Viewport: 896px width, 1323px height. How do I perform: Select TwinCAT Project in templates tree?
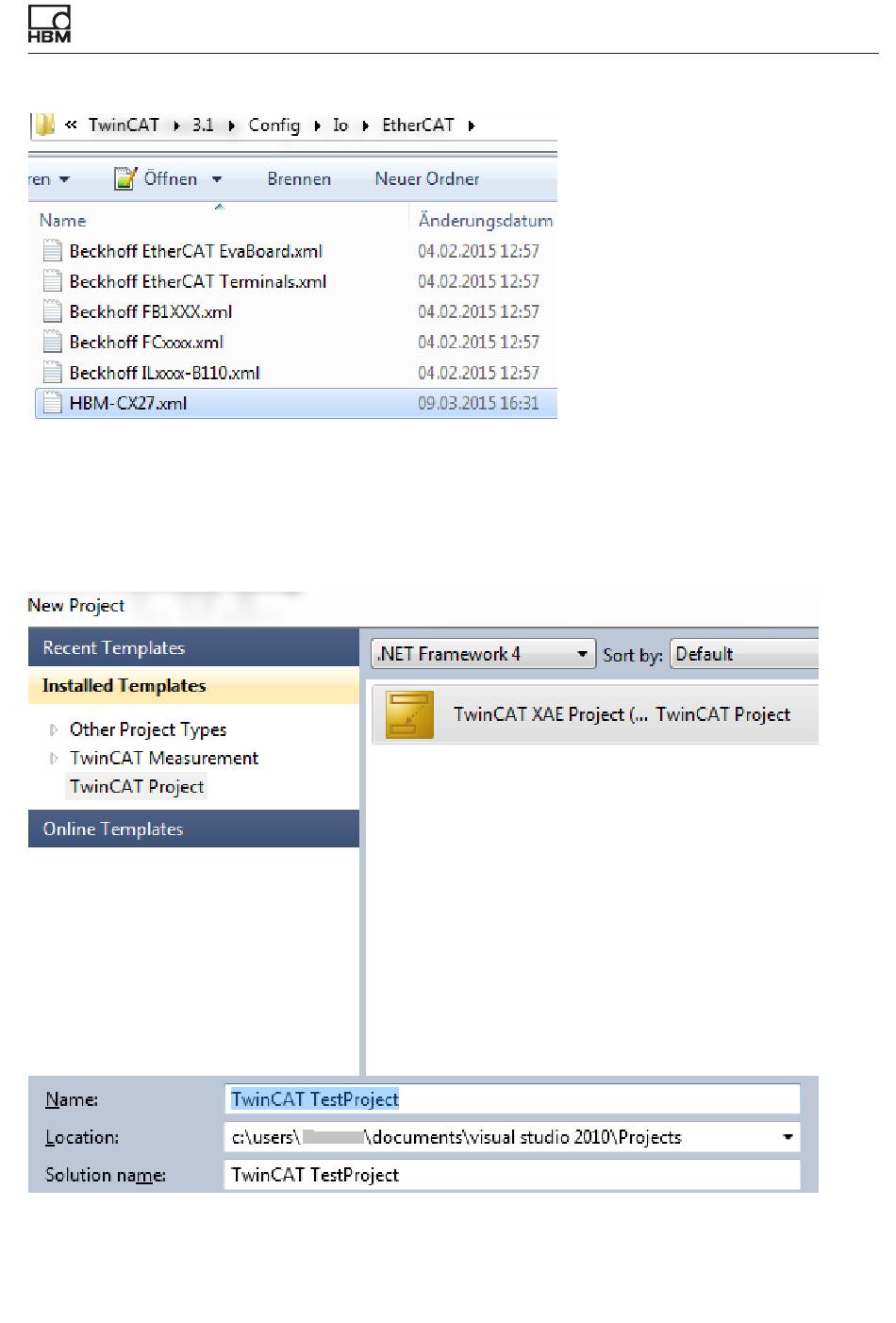coord(137,786)
